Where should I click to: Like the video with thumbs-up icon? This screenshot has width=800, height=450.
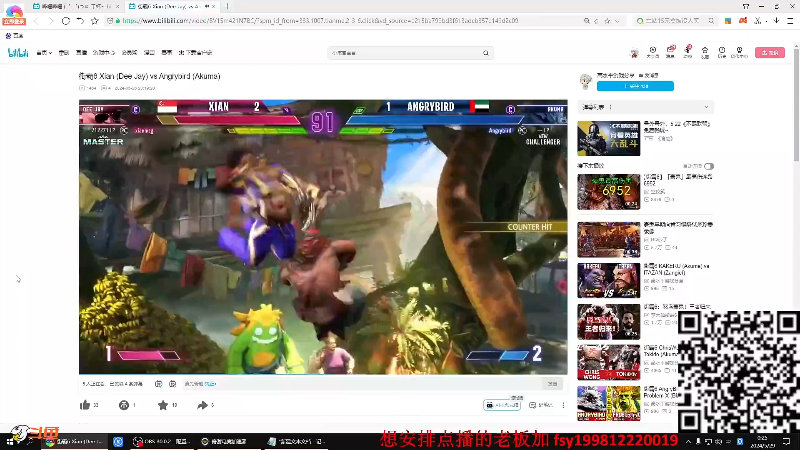click(85, 405)
